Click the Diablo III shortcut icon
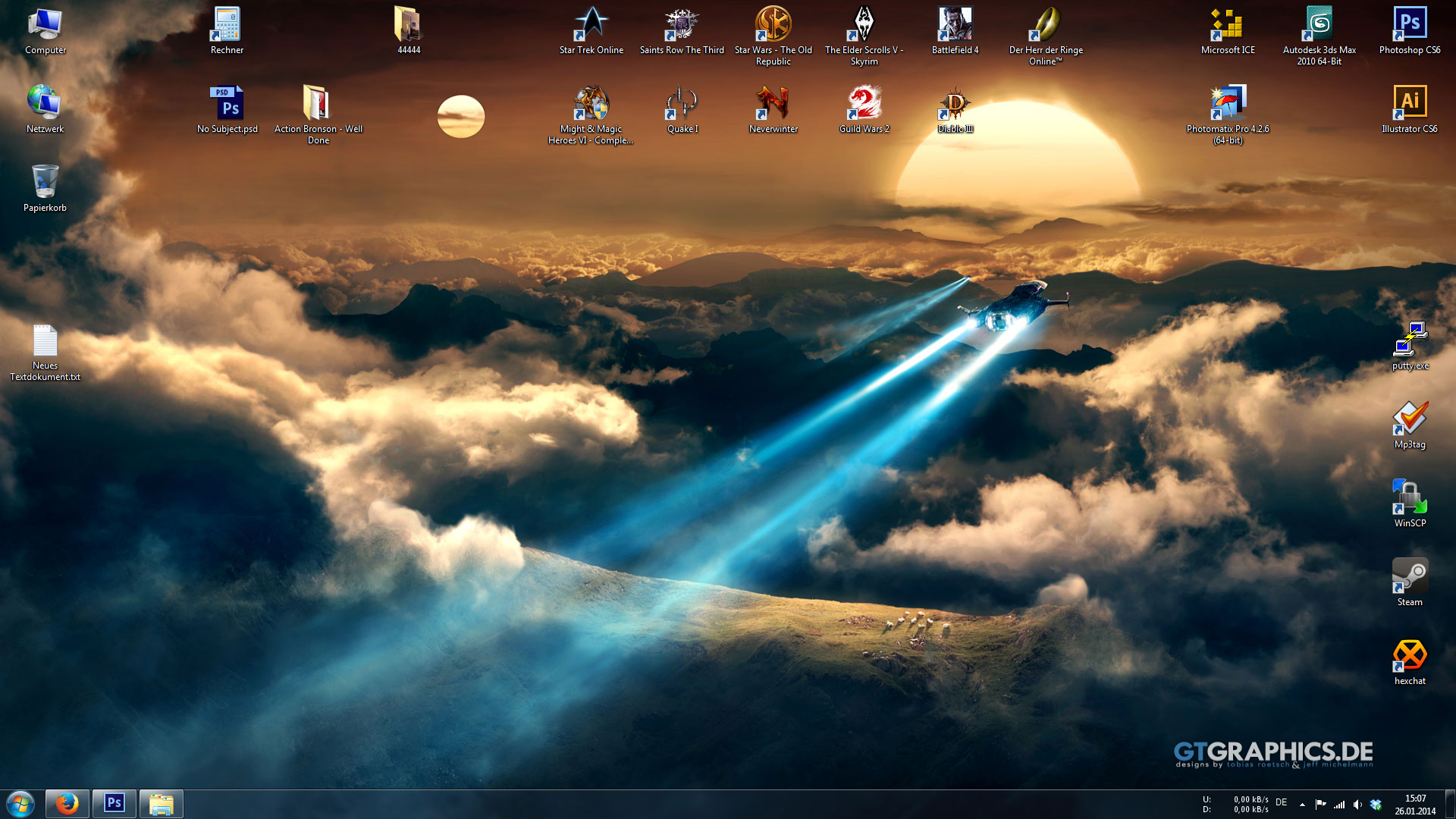1456x819 pixels. (x=955, y=105)
